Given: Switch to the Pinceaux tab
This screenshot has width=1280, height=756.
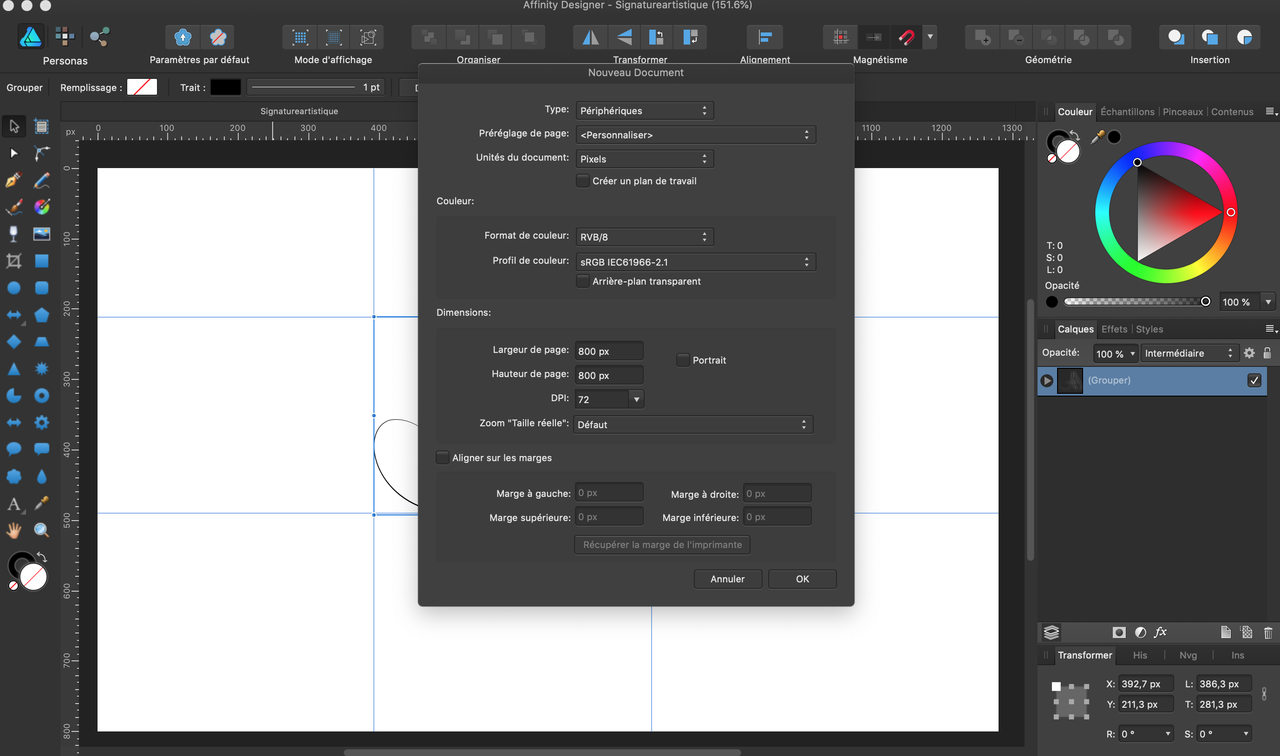Looking at the screenshot, I should point(1183,112).
